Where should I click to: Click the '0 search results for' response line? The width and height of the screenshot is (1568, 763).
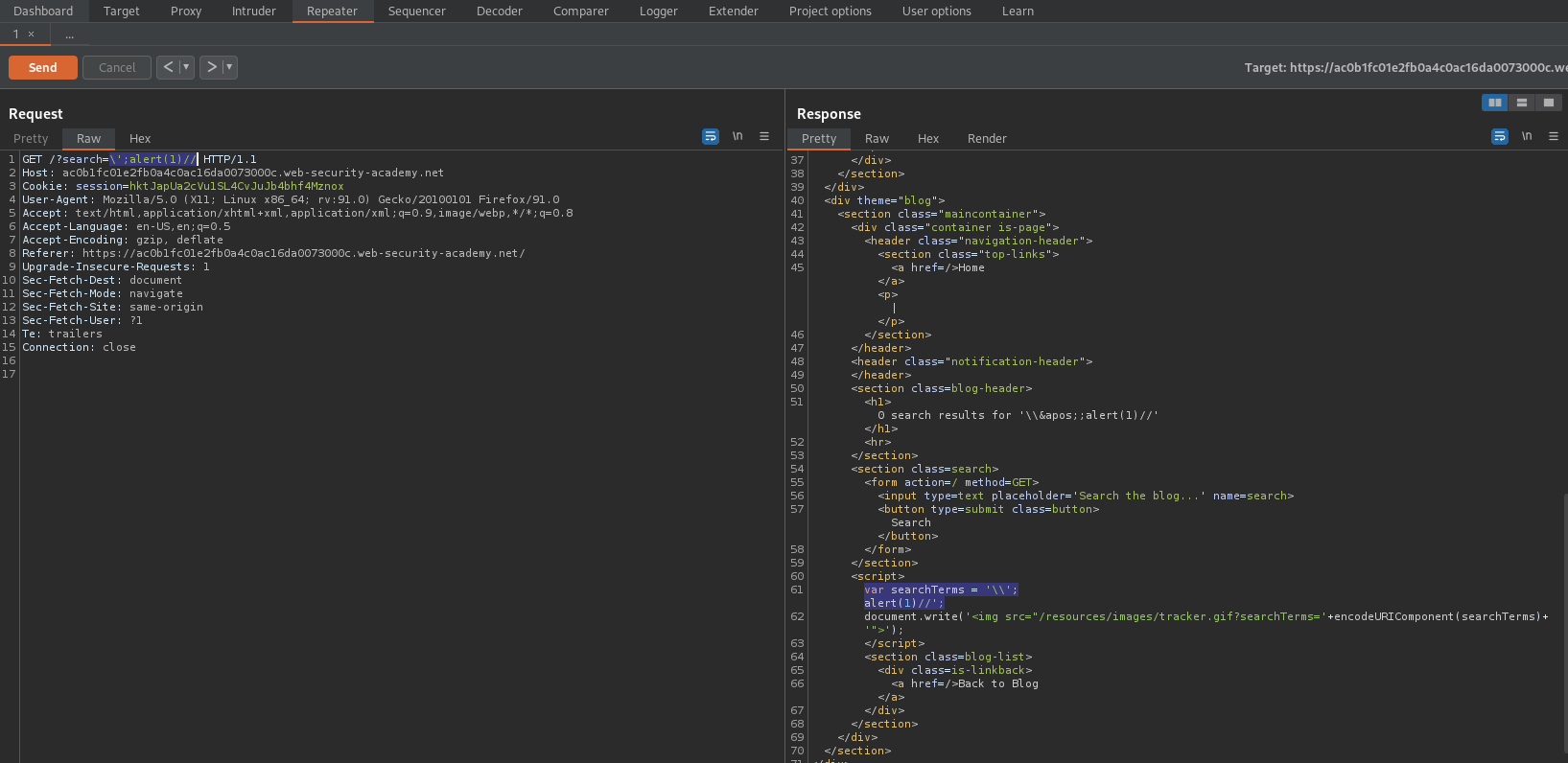click(1018, 416)
